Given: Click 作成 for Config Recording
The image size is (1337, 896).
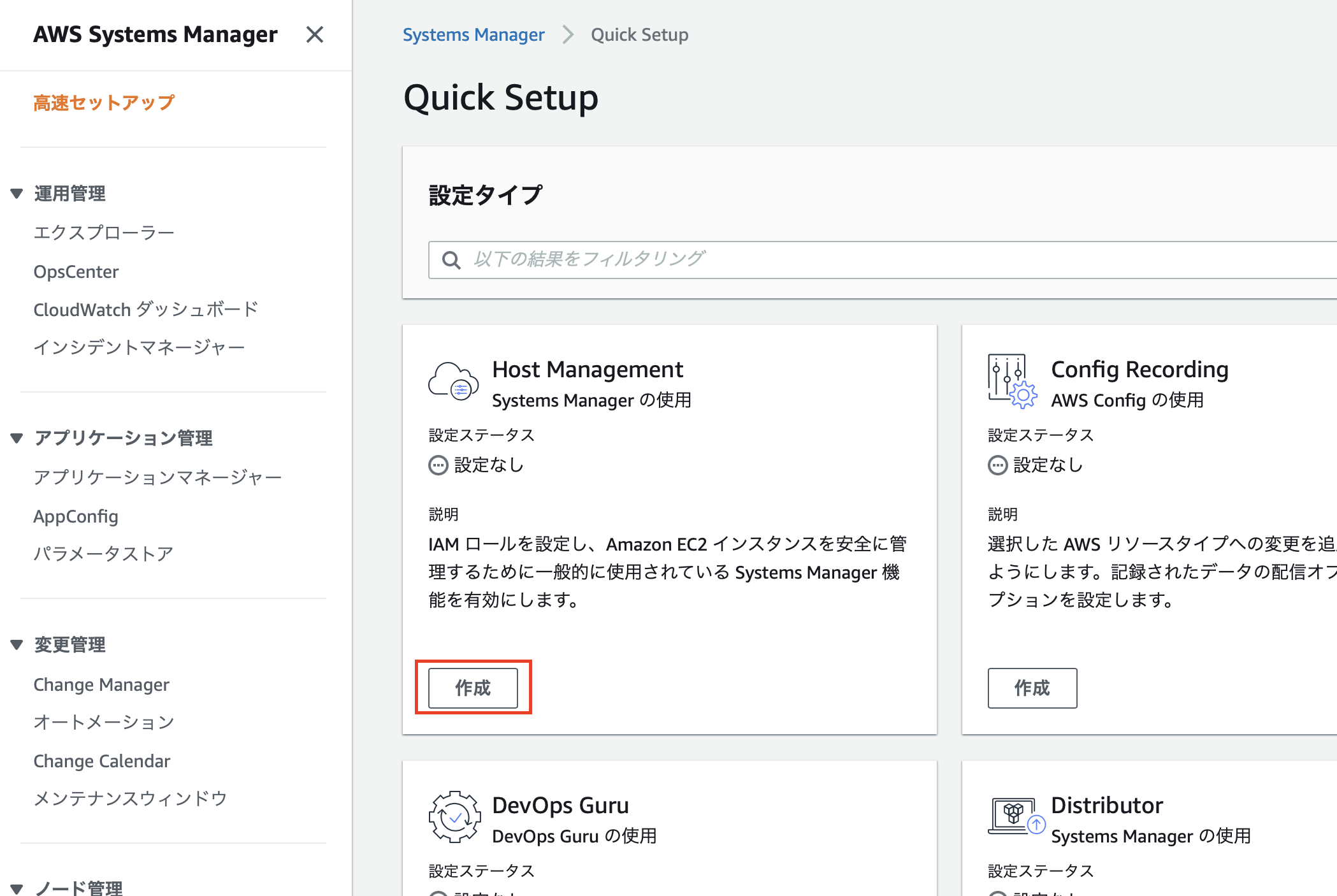Looking at the screenshot, I should [1031, 688].
